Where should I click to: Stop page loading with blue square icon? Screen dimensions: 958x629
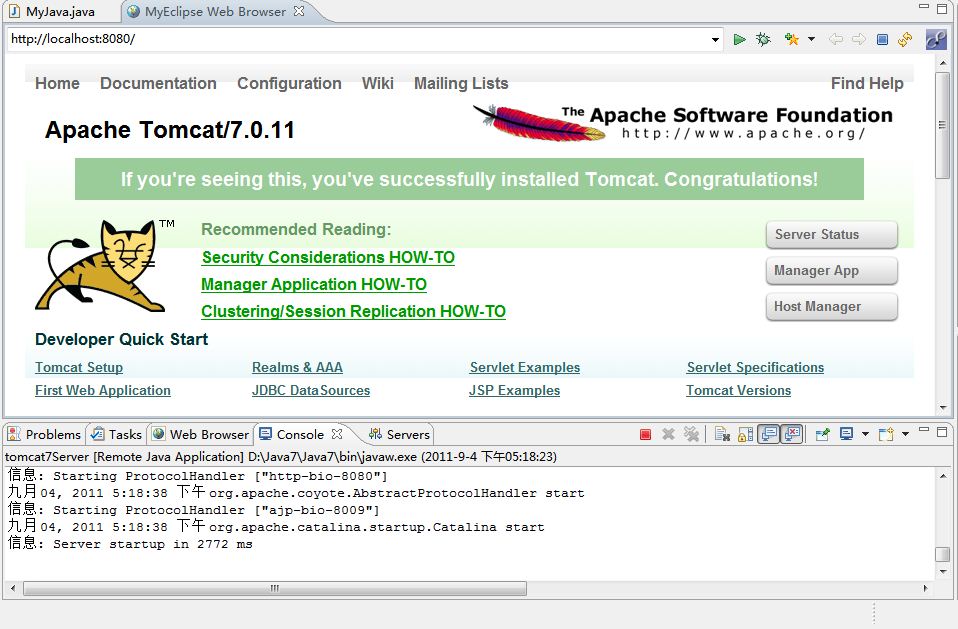[x=882, y=40]
